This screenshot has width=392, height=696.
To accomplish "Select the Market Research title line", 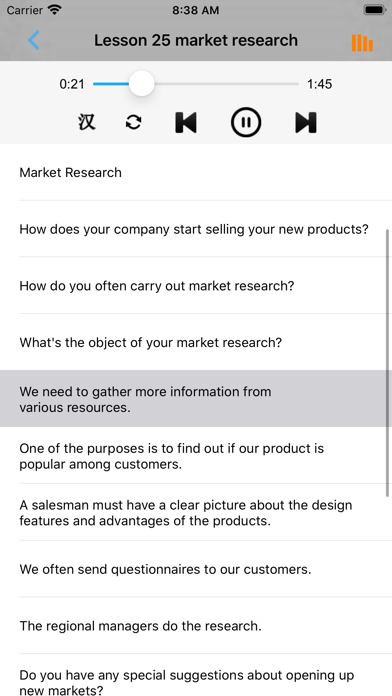I will pyautogui.click(x=196, y=172).
